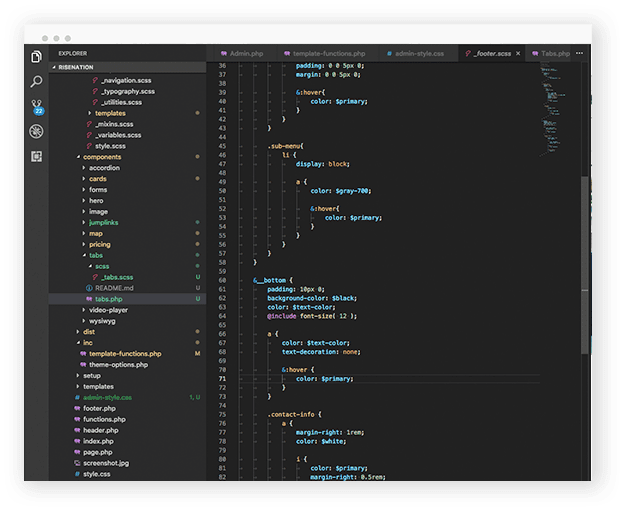The image size is (625, 512).
Task: Click the .contact-info selector on line 75
Action: pos(291,414)
